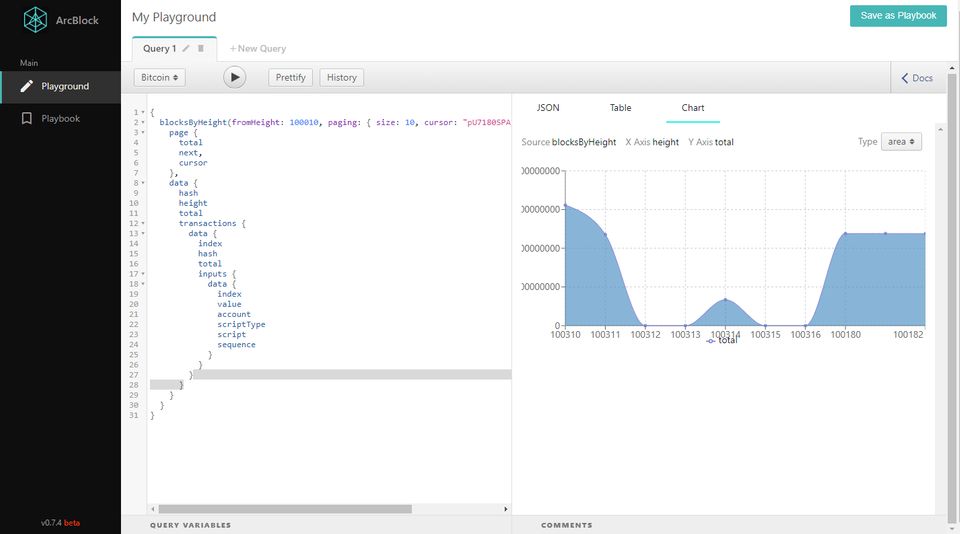Click the Playbook bookmark icon in sidebar
This screenshot has height=534, width=960.
point(27,118)
